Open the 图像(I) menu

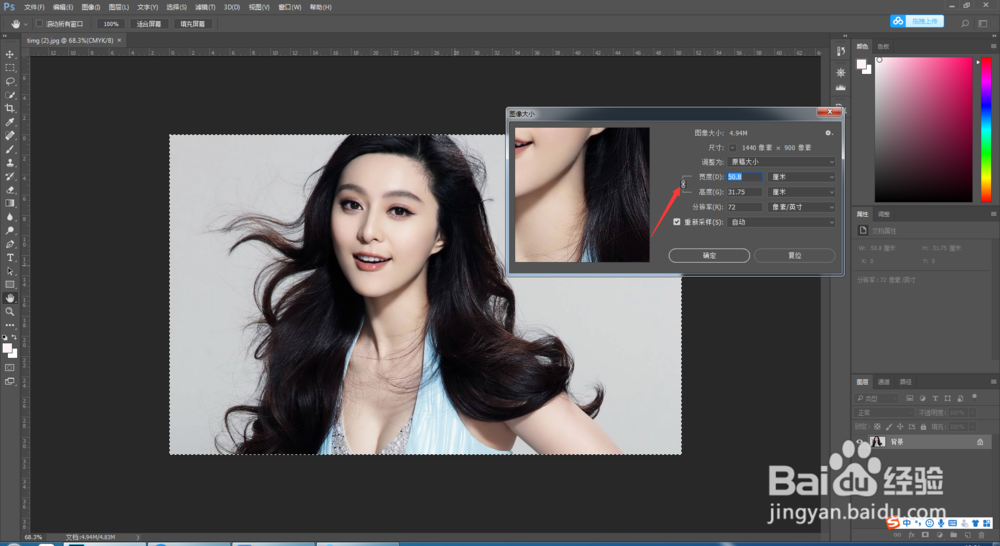(91, 7)
